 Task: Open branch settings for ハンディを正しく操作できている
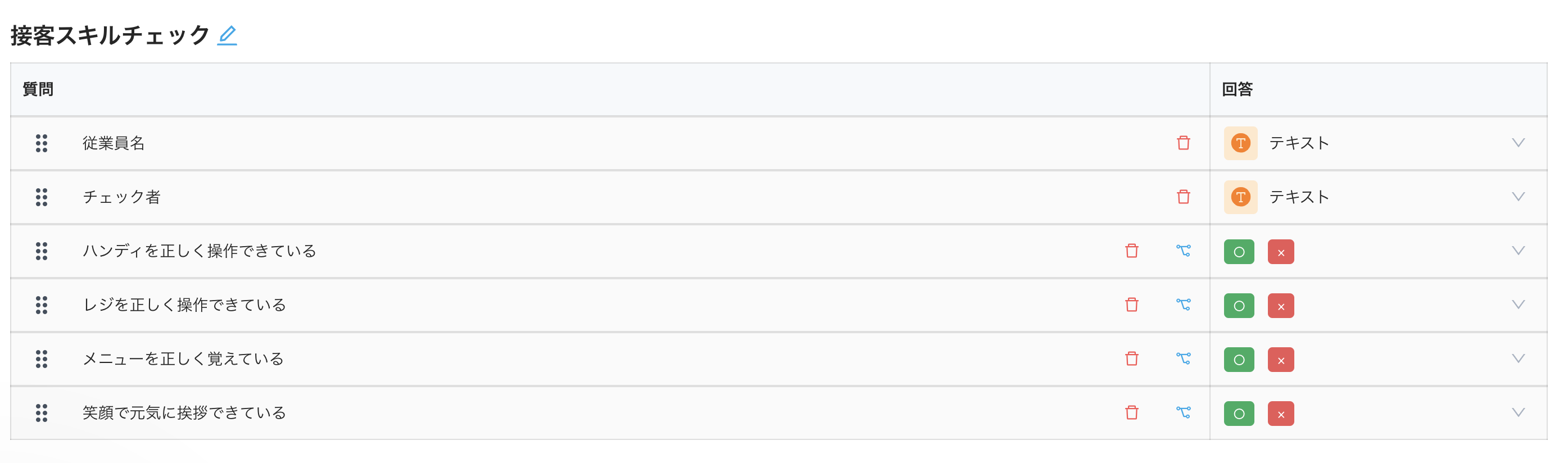point(1182,251)
